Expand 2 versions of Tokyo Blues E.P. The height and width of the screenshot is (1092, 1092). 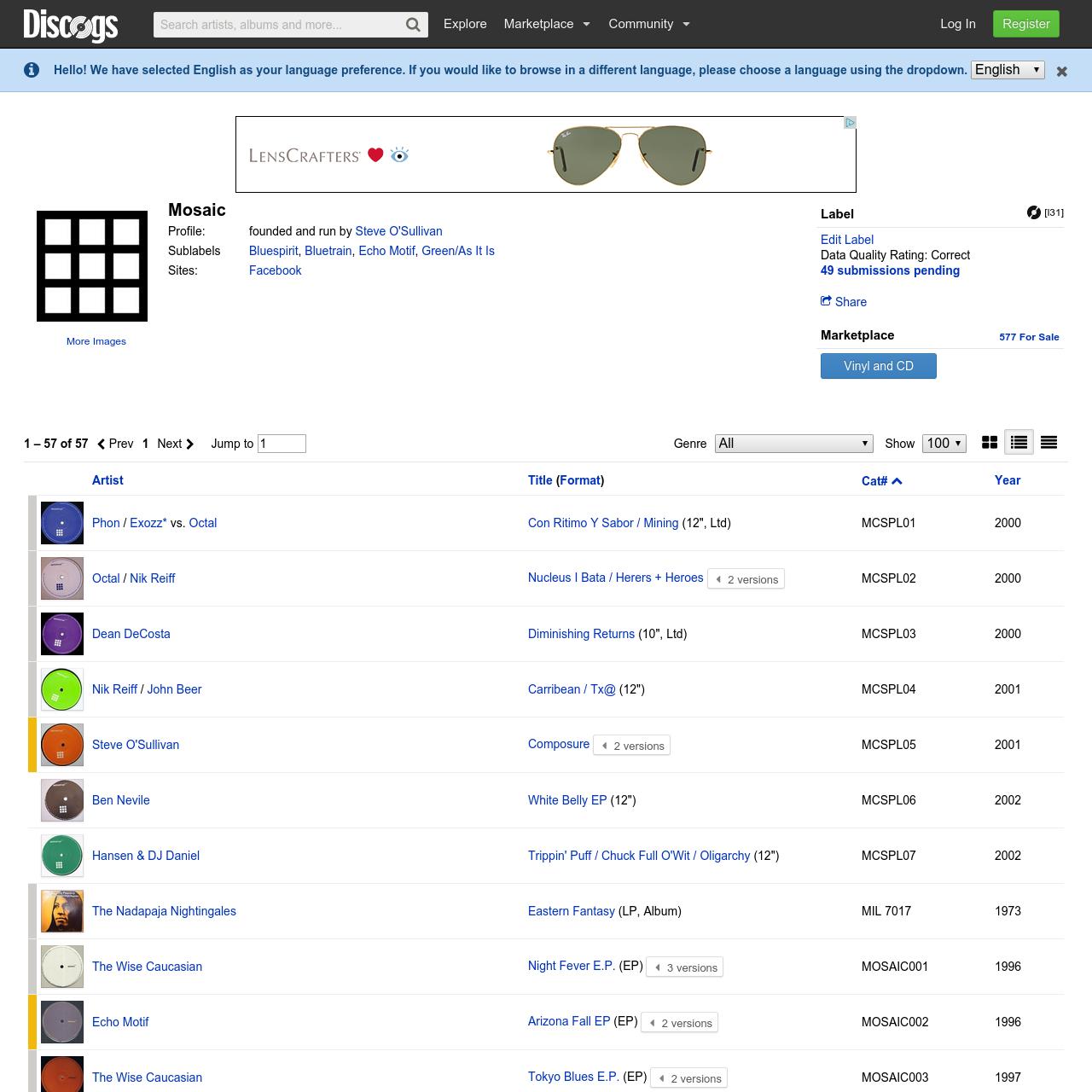pyautogui.click(x=689, y=1078)
